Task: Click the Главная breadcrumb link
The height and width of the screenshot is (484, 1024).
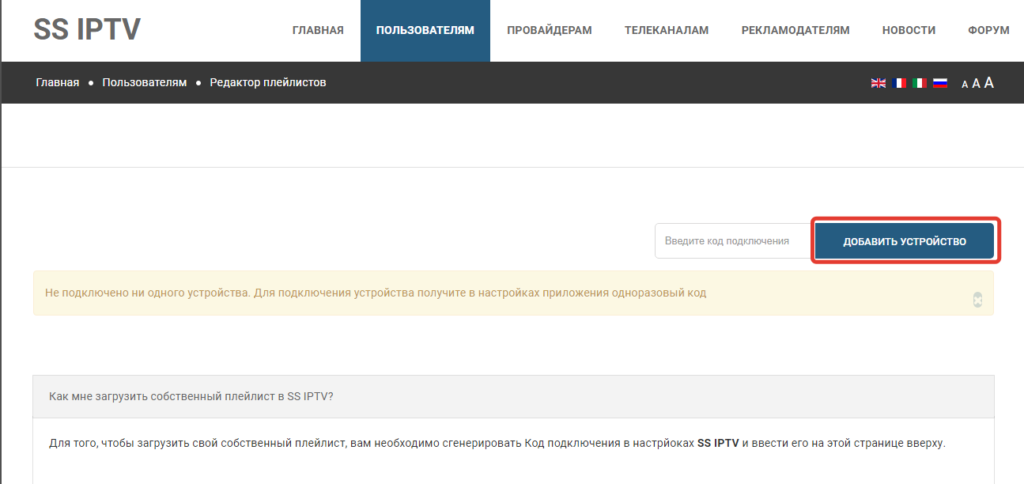Action: pyautogui.click(x=57, y=82)
